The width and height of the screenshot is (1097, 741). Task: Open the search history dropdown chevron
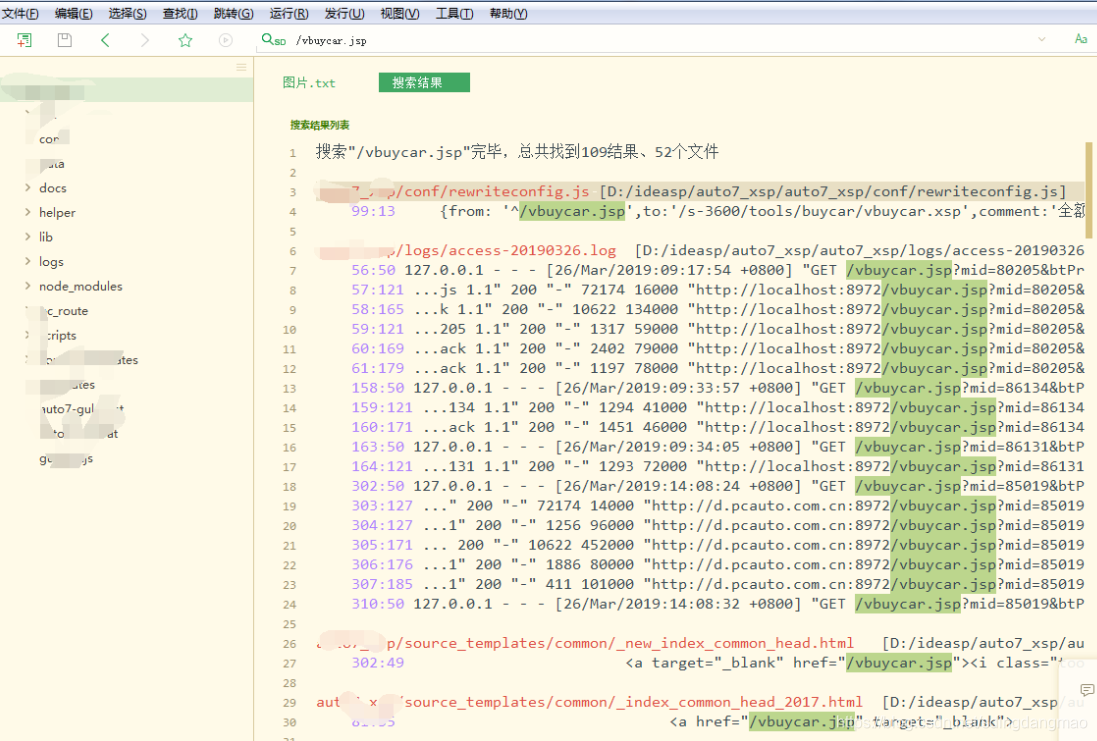tap(1040, 39)
